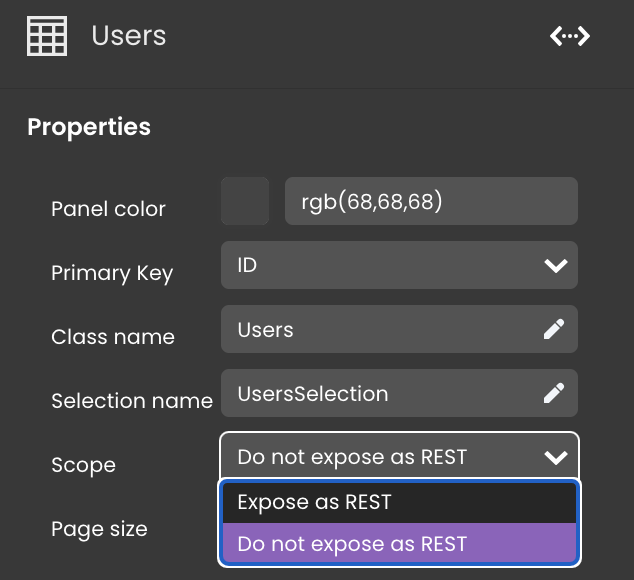Click the Scope label
Screen dimensions: 634x580
(x=83, y=465)
